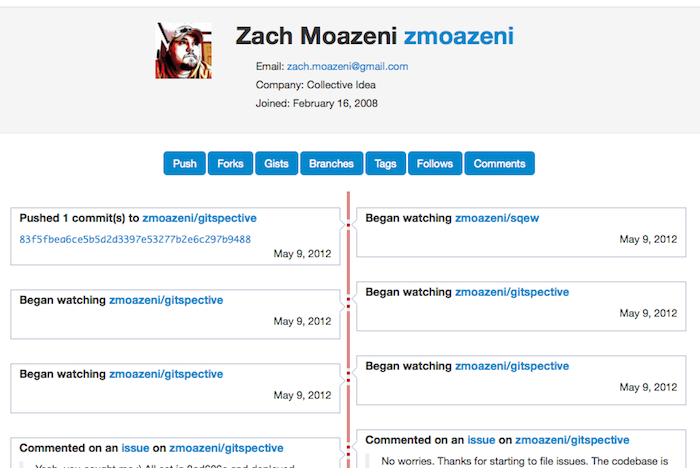The height and width of the screenshot is (468, 700).
Task: Select the Push filter button
Action: [184, 164]
